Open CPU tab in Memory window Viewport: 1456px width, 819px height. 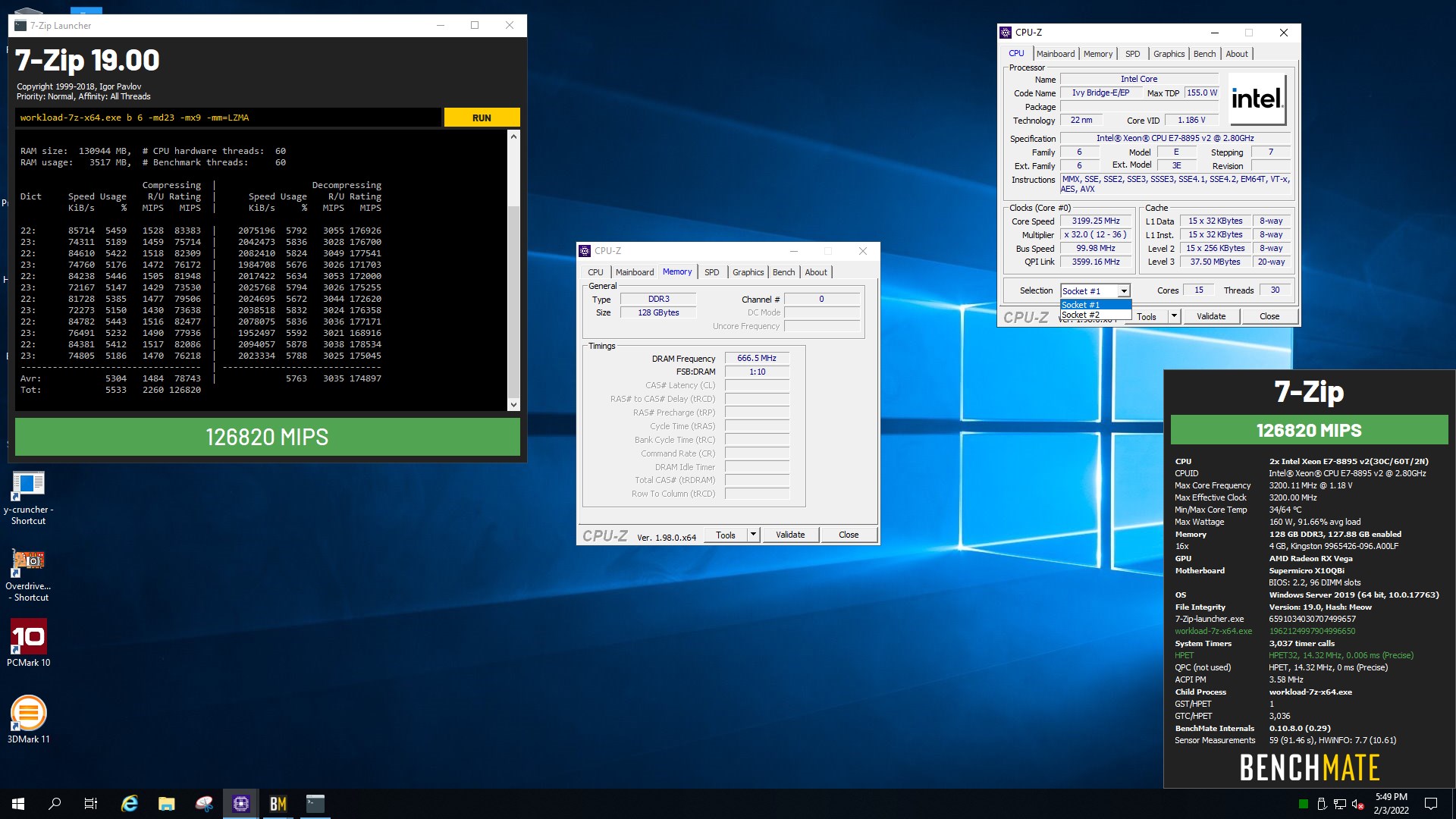[595, 272]
